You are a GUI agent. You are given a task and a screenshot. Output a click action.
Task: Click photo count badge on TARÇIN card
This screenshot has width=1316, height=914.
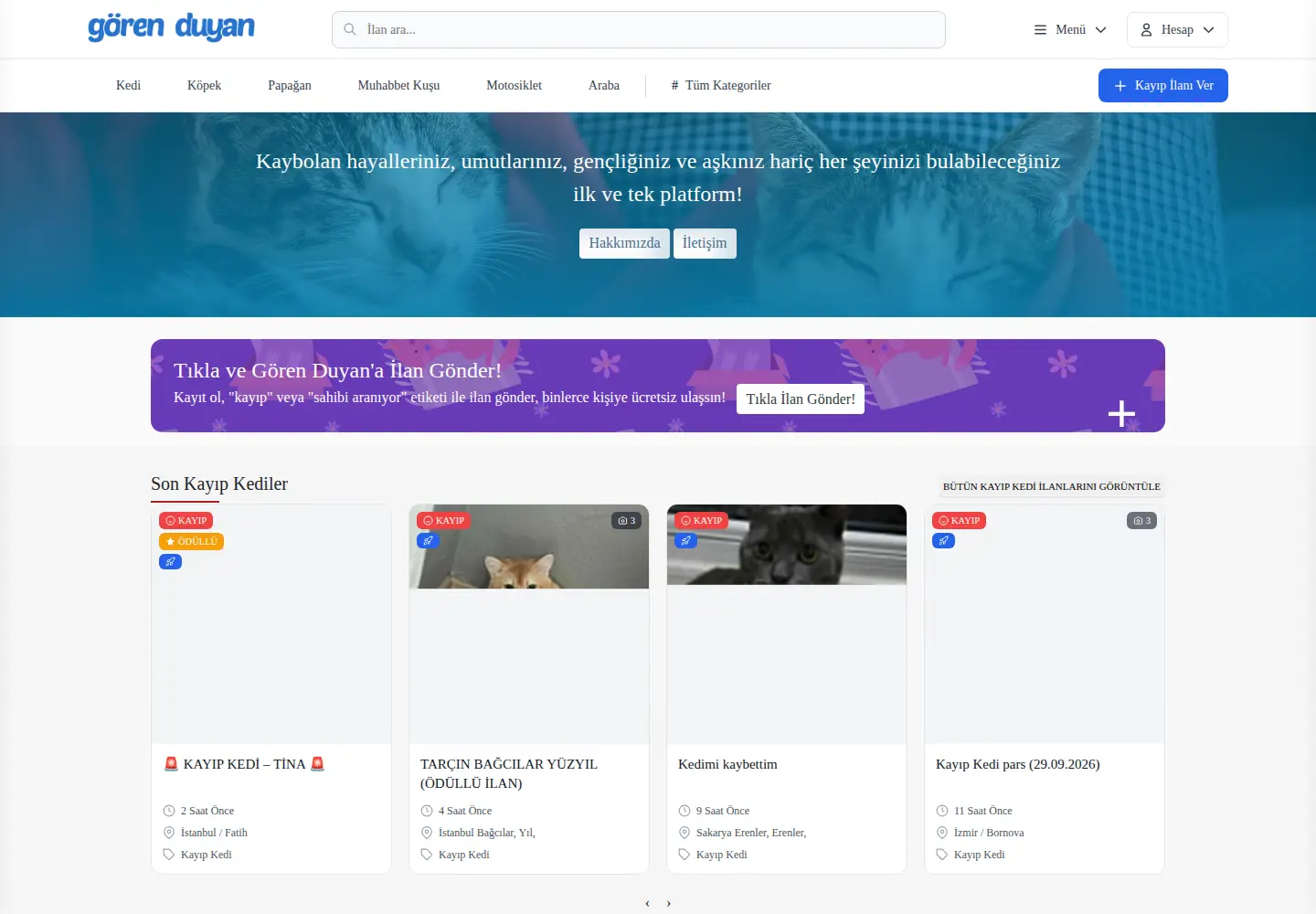[x=626, y=520]
